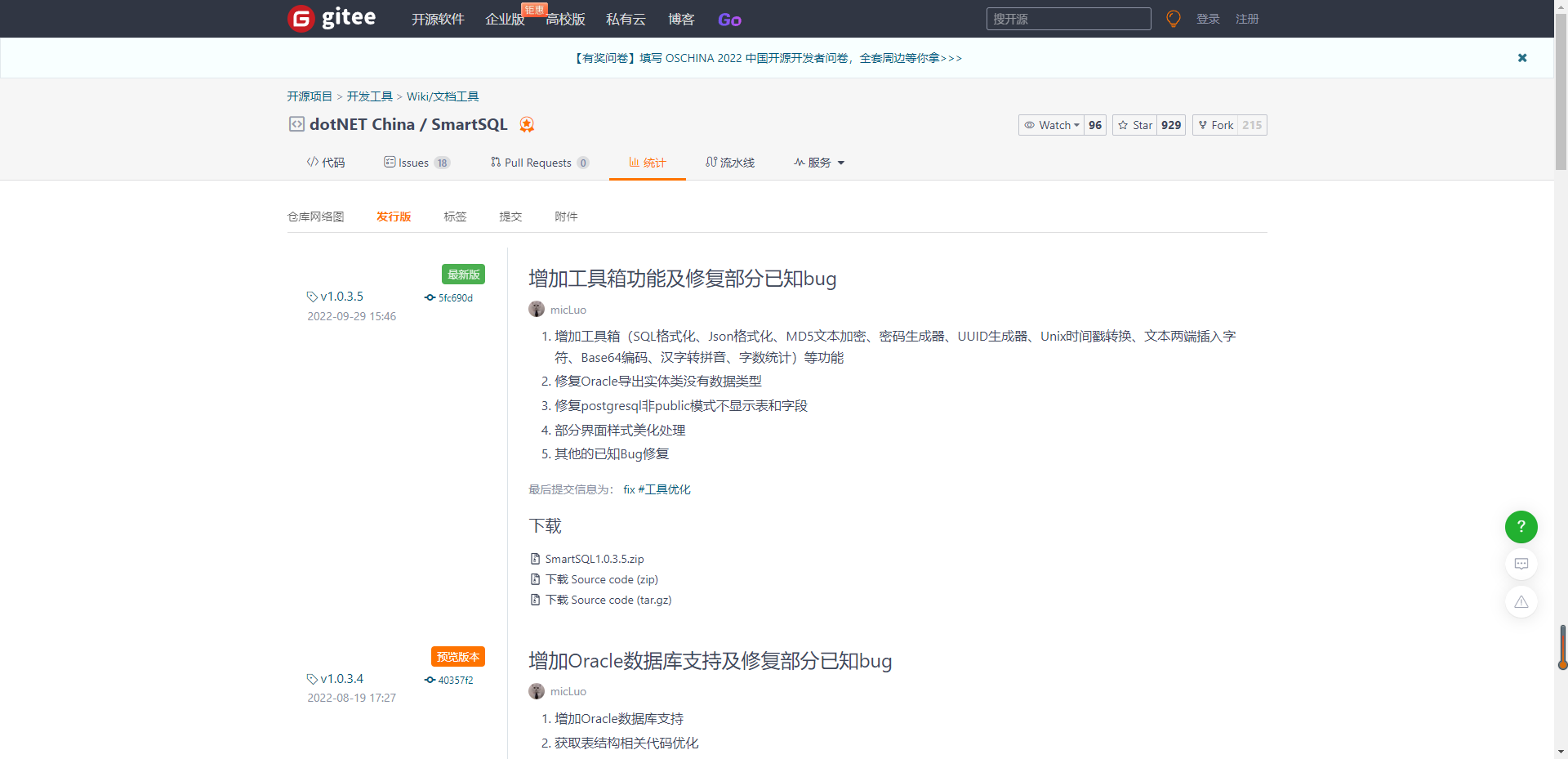Image resolution: width=1568 pixels, height=759 pixels.
Task: Click the v1.0.3.5 commit icon 5fc690d
Action: (x=430, y=297)
